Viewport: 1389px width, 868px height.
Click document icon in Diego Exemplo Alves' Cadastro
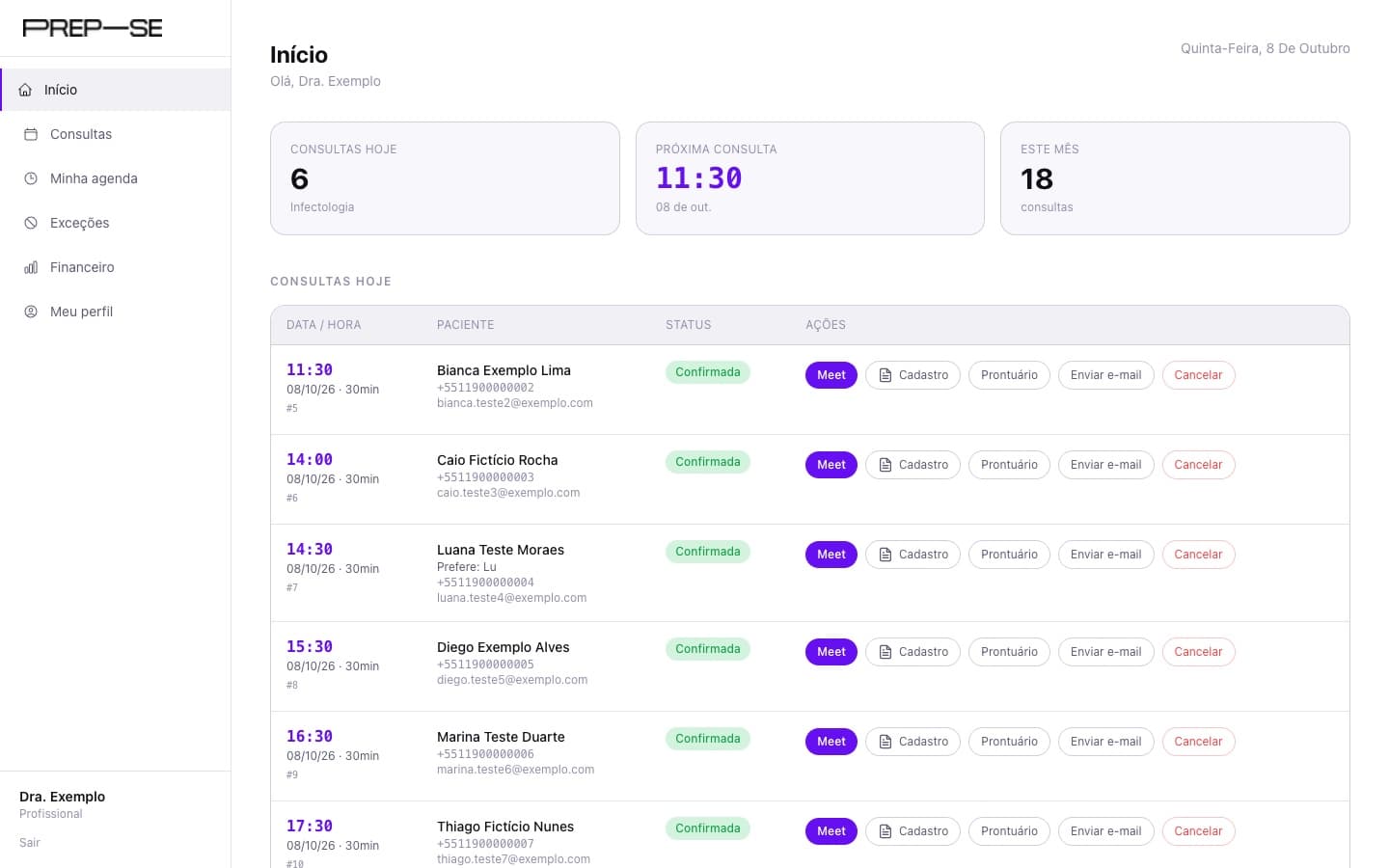[885, 652]
